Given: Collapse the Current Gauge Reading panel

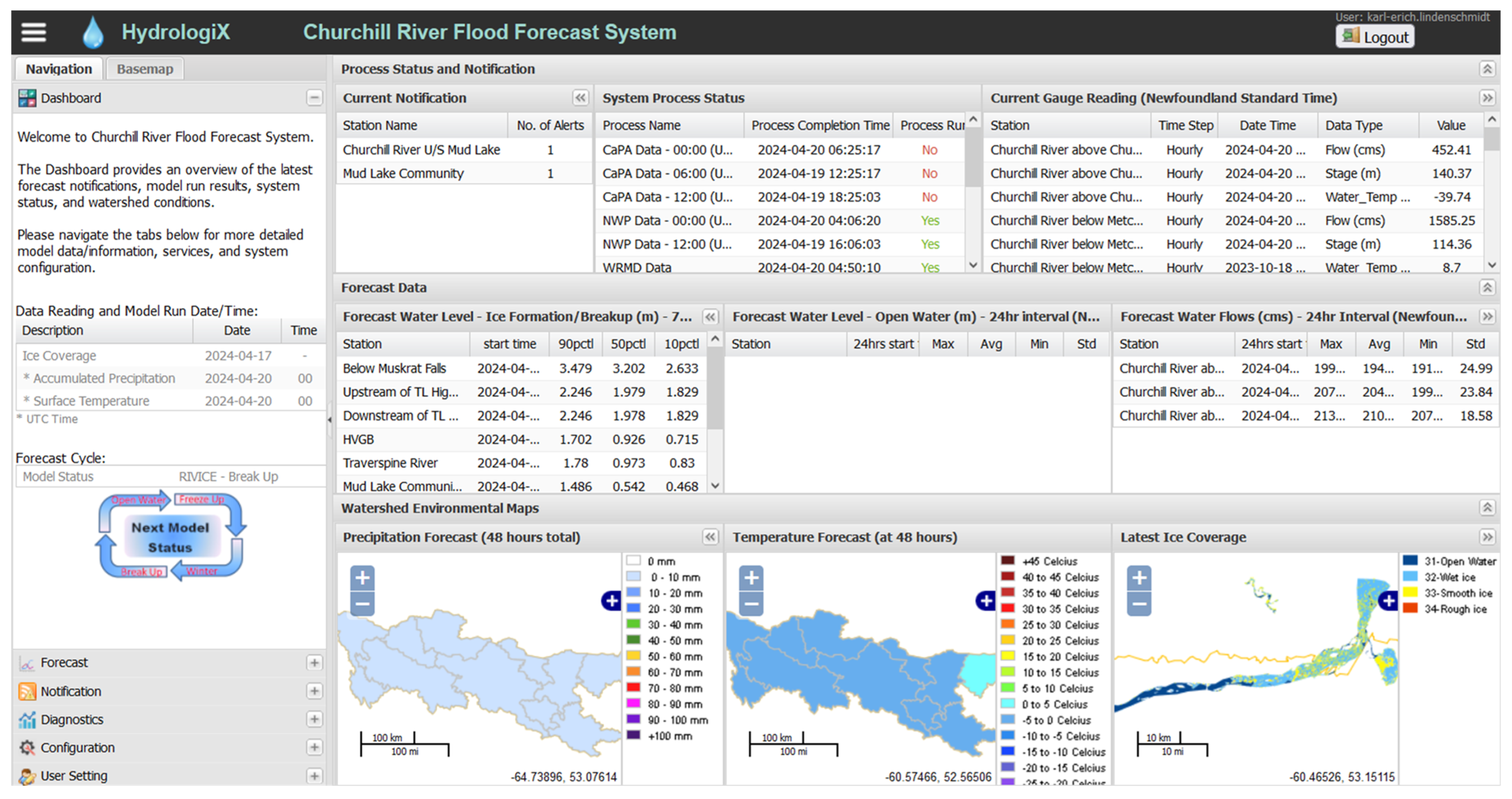Looking at the screenshot, I should 1487,97.
